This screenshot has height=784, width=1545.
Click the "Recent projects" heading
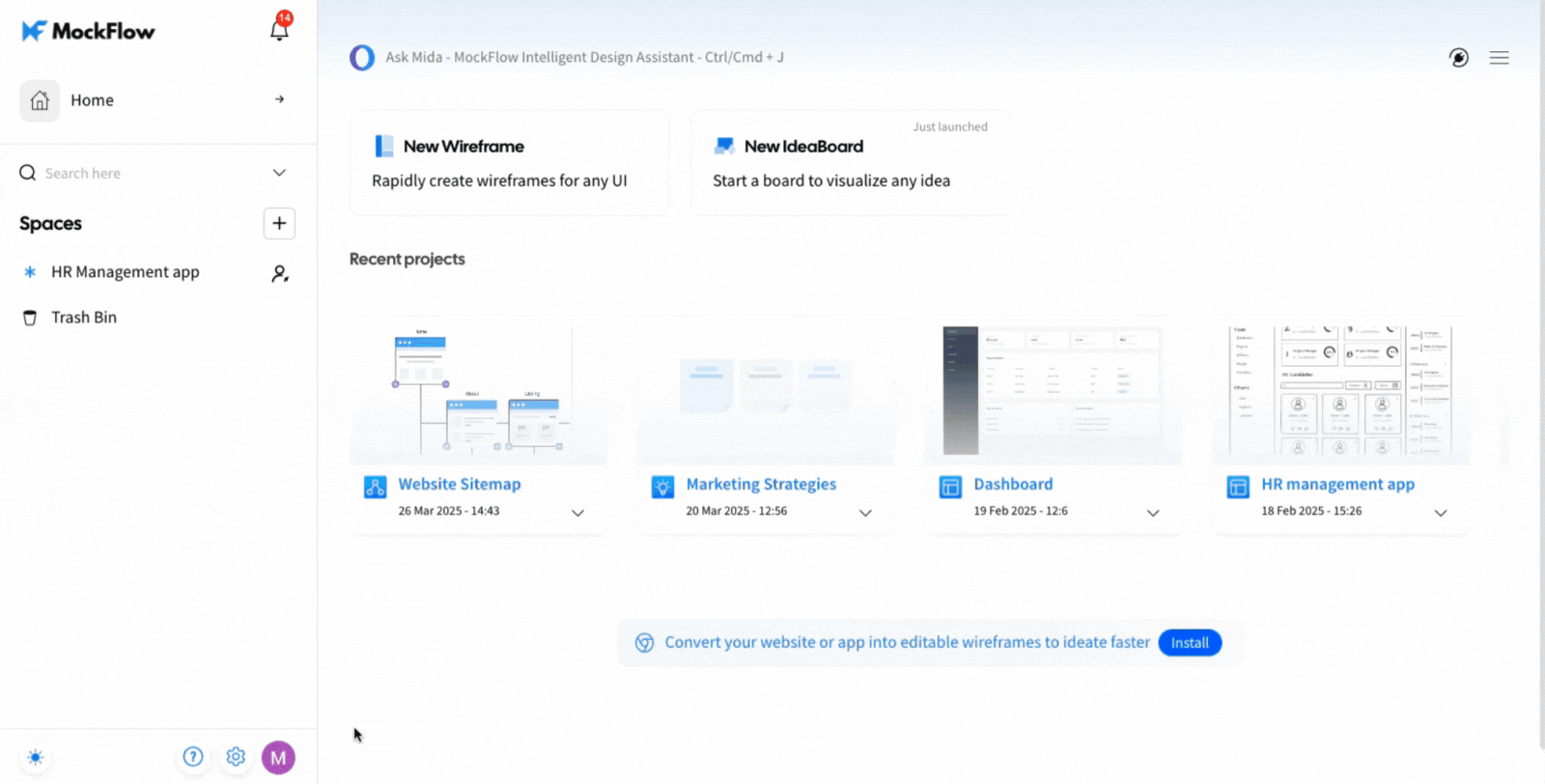pyautogui.click(x=407, y=259)
